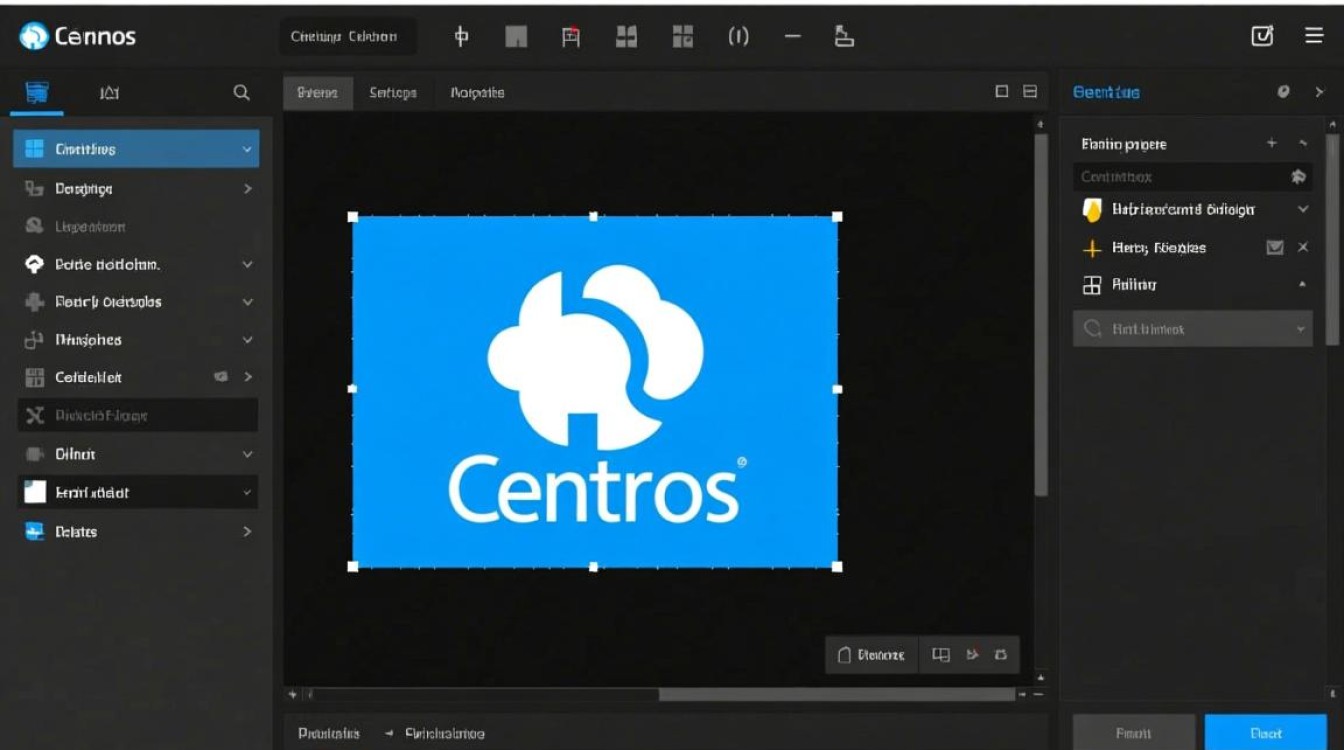
Task: Click the tag icon in the right panel header
Action: pos(1284,92)
